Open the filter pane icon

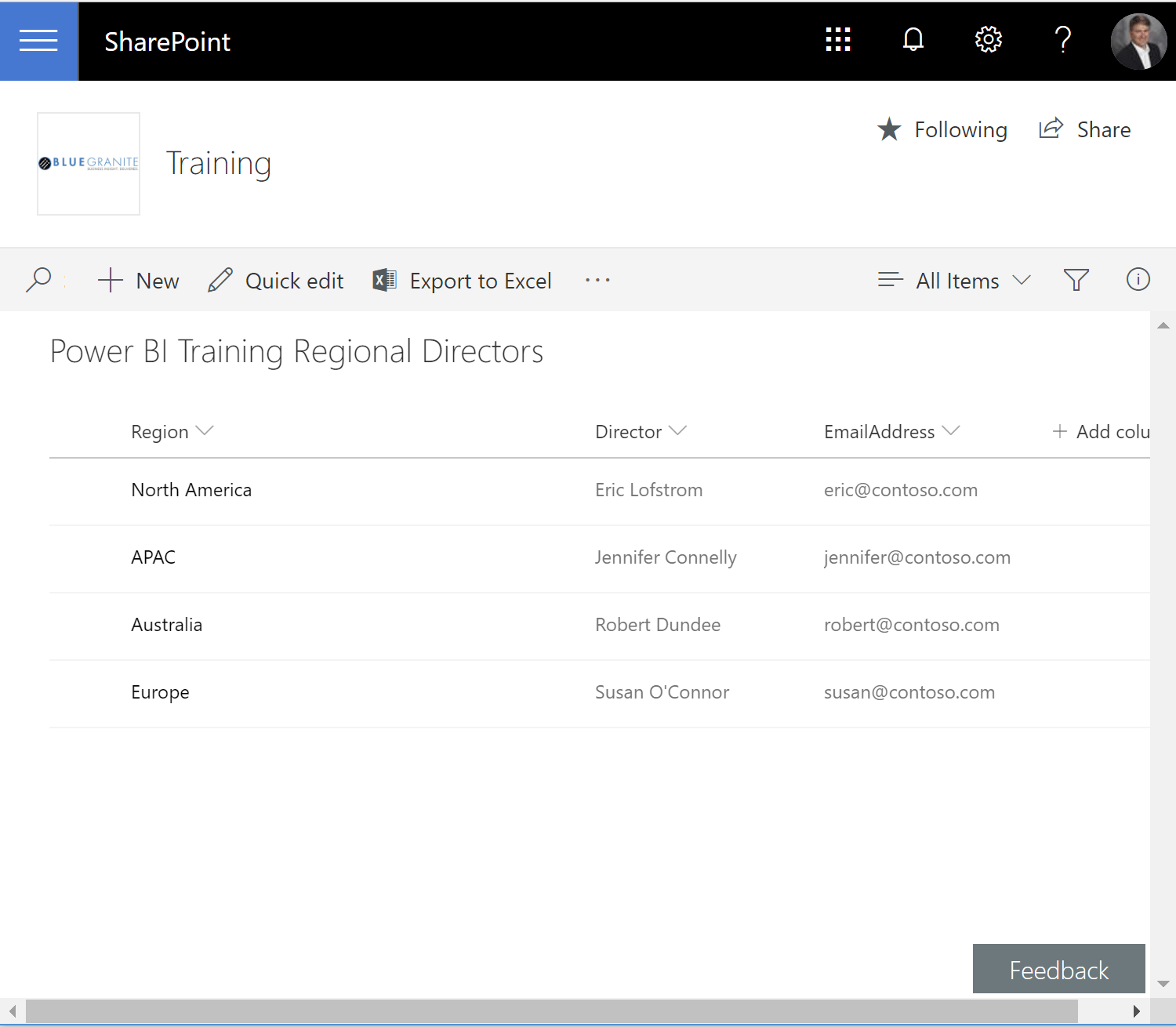pos(1076,280)
